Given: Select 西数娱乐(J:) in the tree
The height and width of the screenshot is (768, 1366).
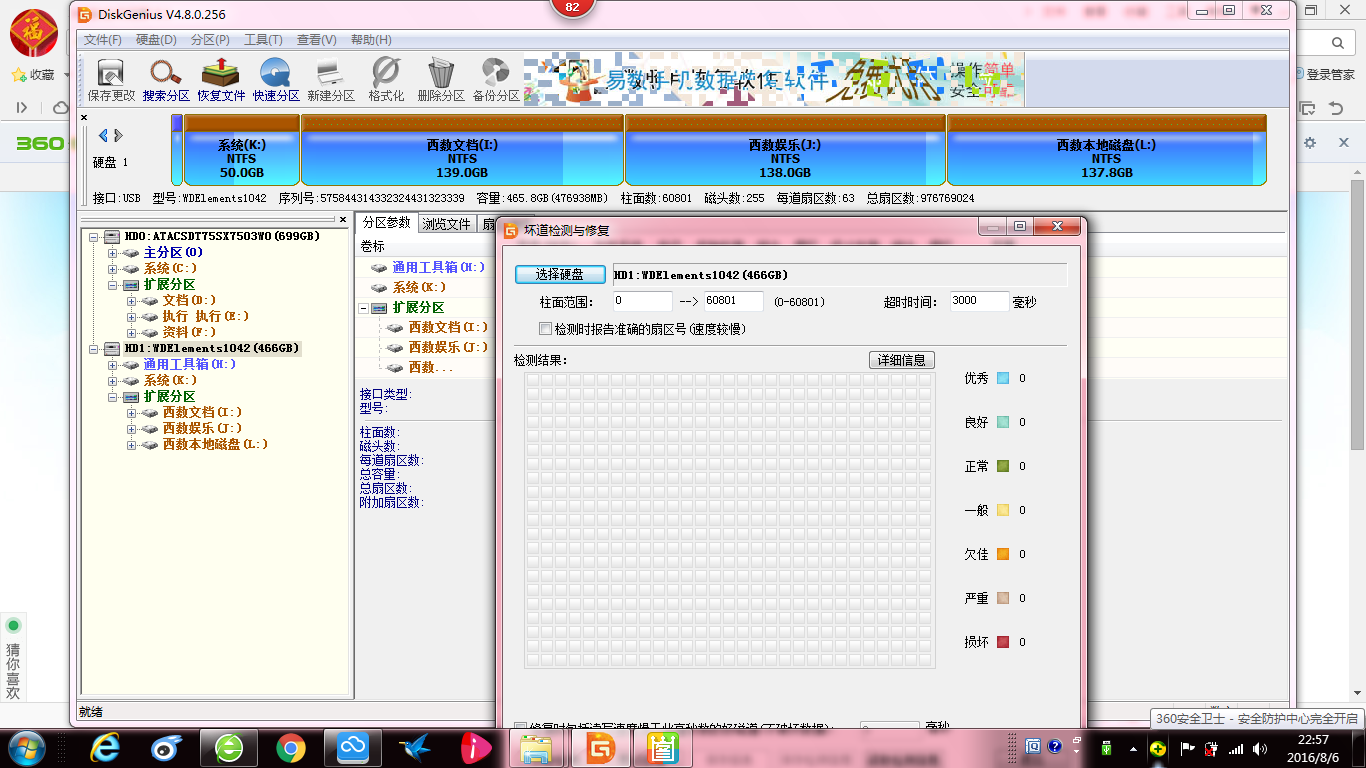Looking at the screenshot, I should click(202, 429).
